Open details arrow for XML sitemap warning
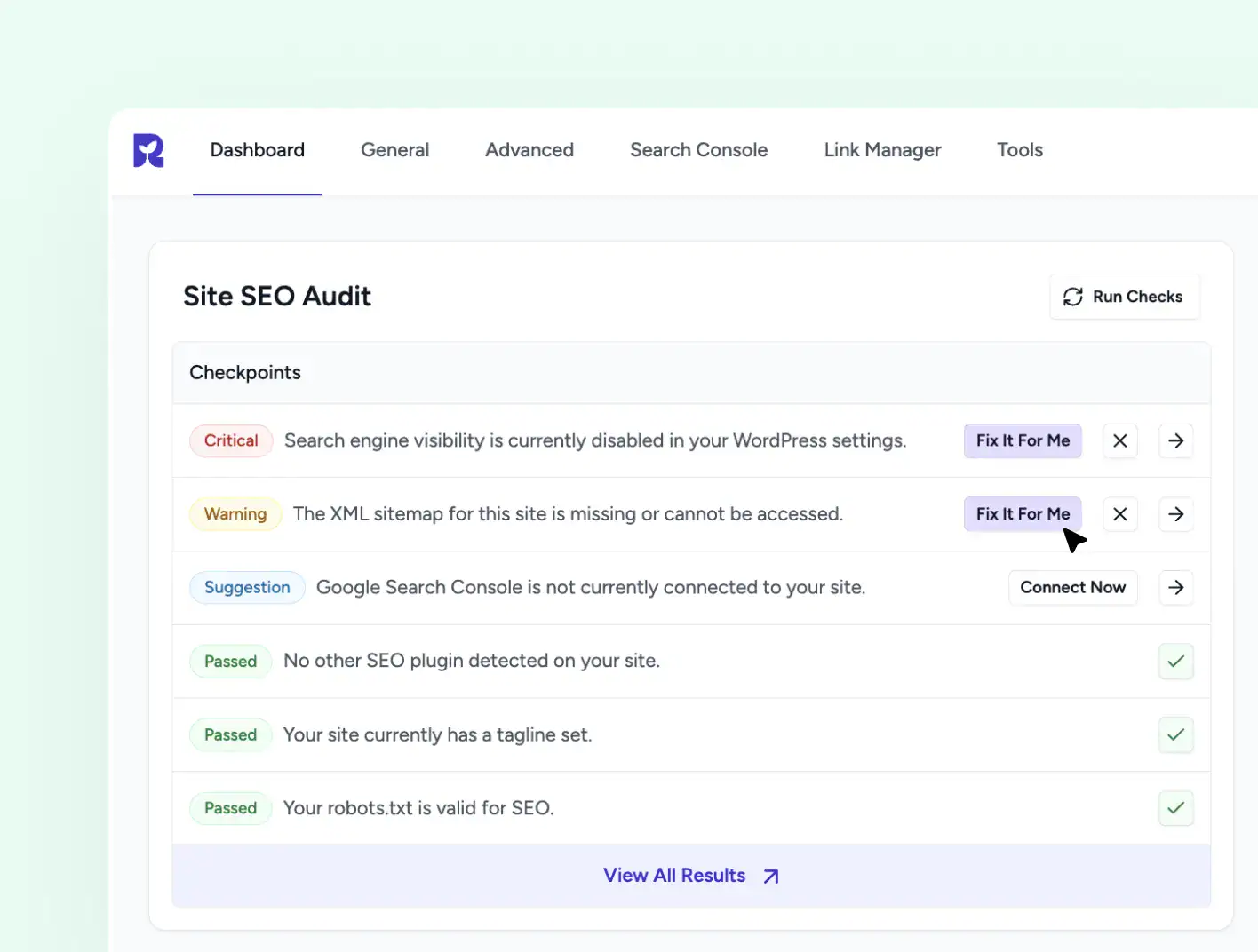The width and height of the screenshot is (1258, 952). [x=1175, y=514]
